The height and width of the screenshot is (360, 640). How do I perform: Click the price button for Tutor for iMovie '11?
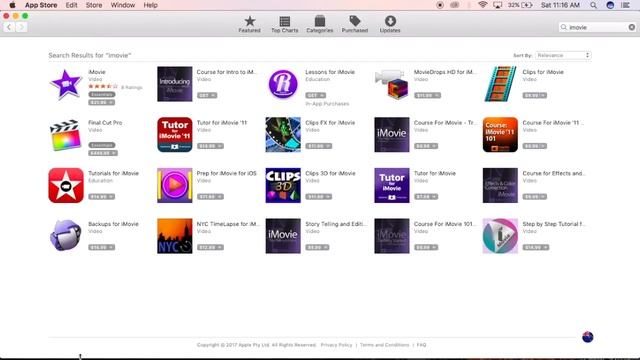click(210, 146)
